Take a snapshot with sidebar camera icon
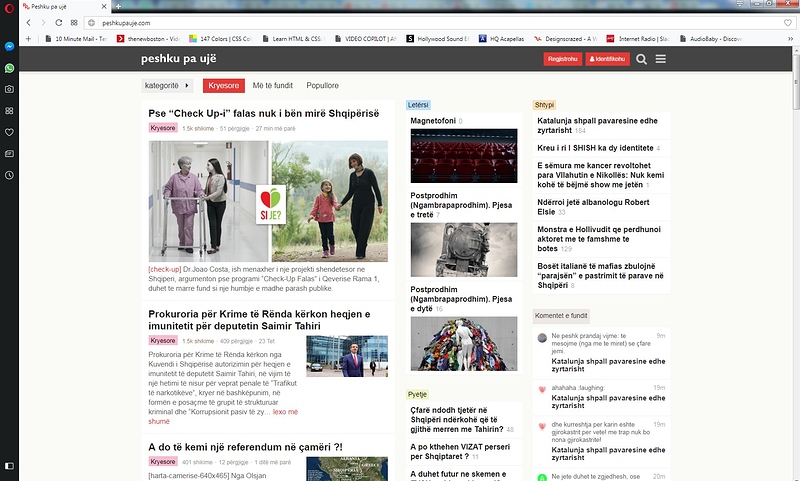 click(9, 89)
